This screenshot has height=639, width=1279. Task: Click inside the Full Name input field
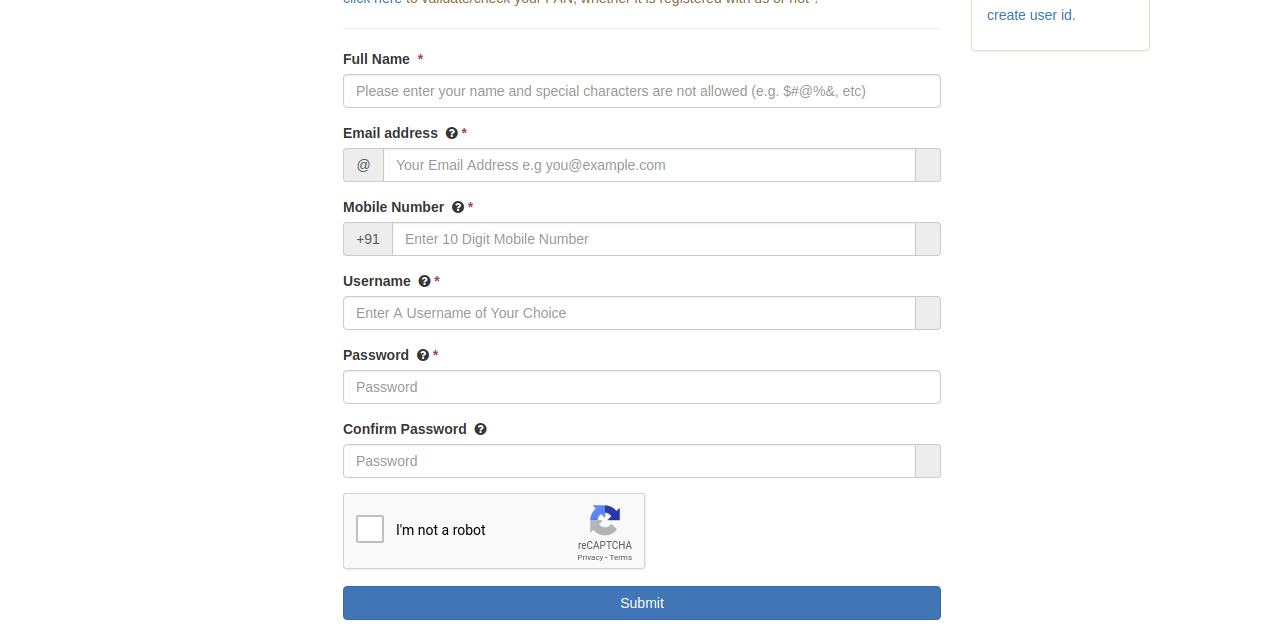click(641, 91)
